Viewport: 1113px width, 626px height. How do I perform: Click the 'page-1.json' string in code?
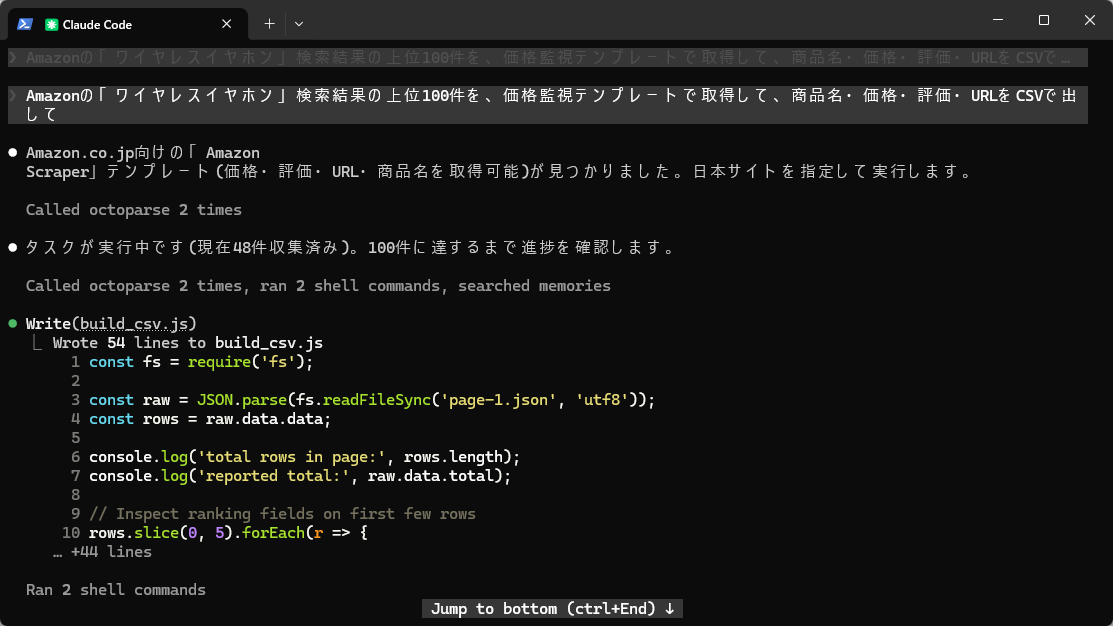tap(498, 400)
